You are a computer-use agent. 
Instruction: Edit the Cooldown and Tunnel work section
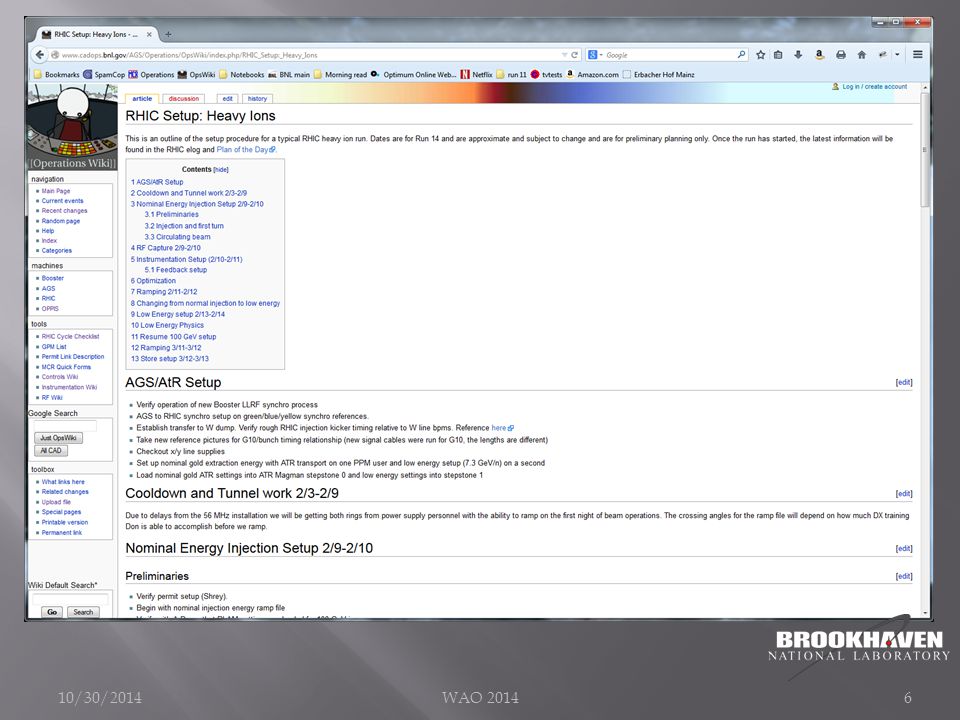[904, 493]
